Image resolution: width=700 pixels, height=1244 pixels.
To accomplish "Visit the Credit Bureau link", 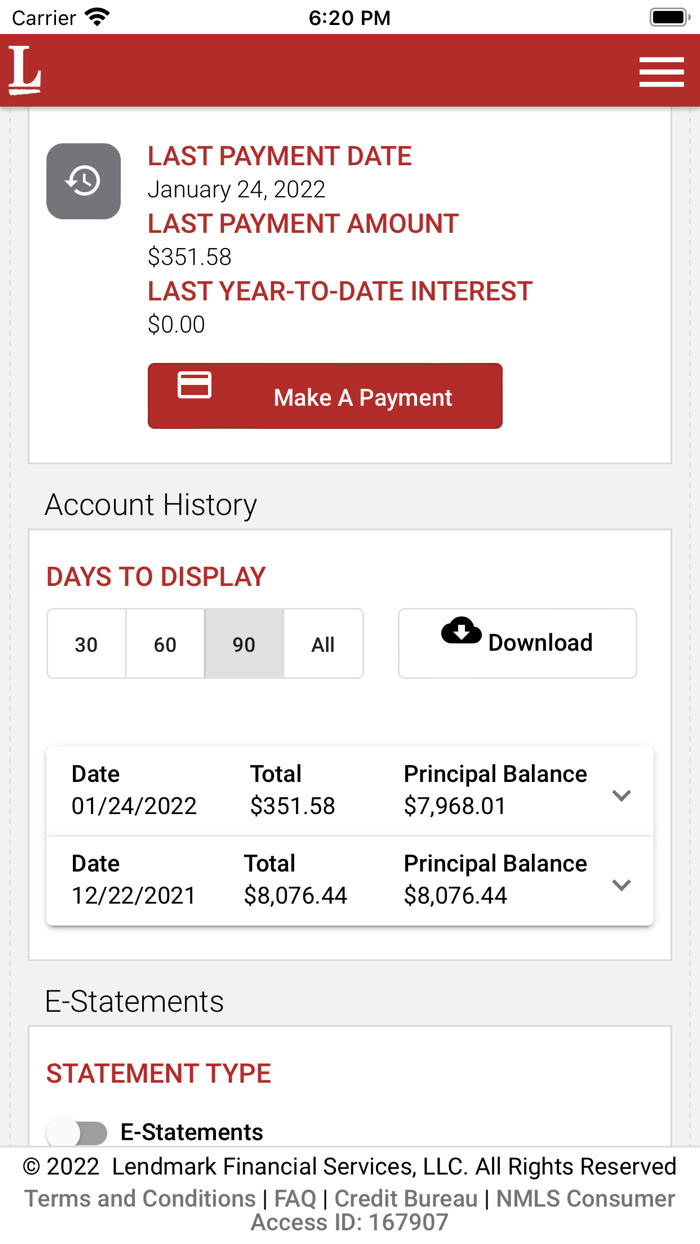I will point(405,1199).
